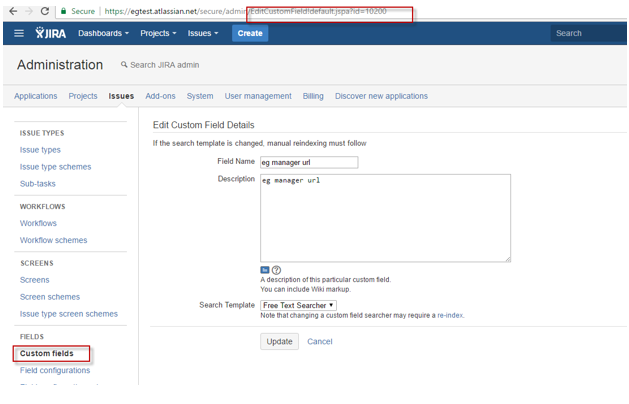Open Screen schemes in the sidebar
Screen dimensions: 629x404
point(50,297)
